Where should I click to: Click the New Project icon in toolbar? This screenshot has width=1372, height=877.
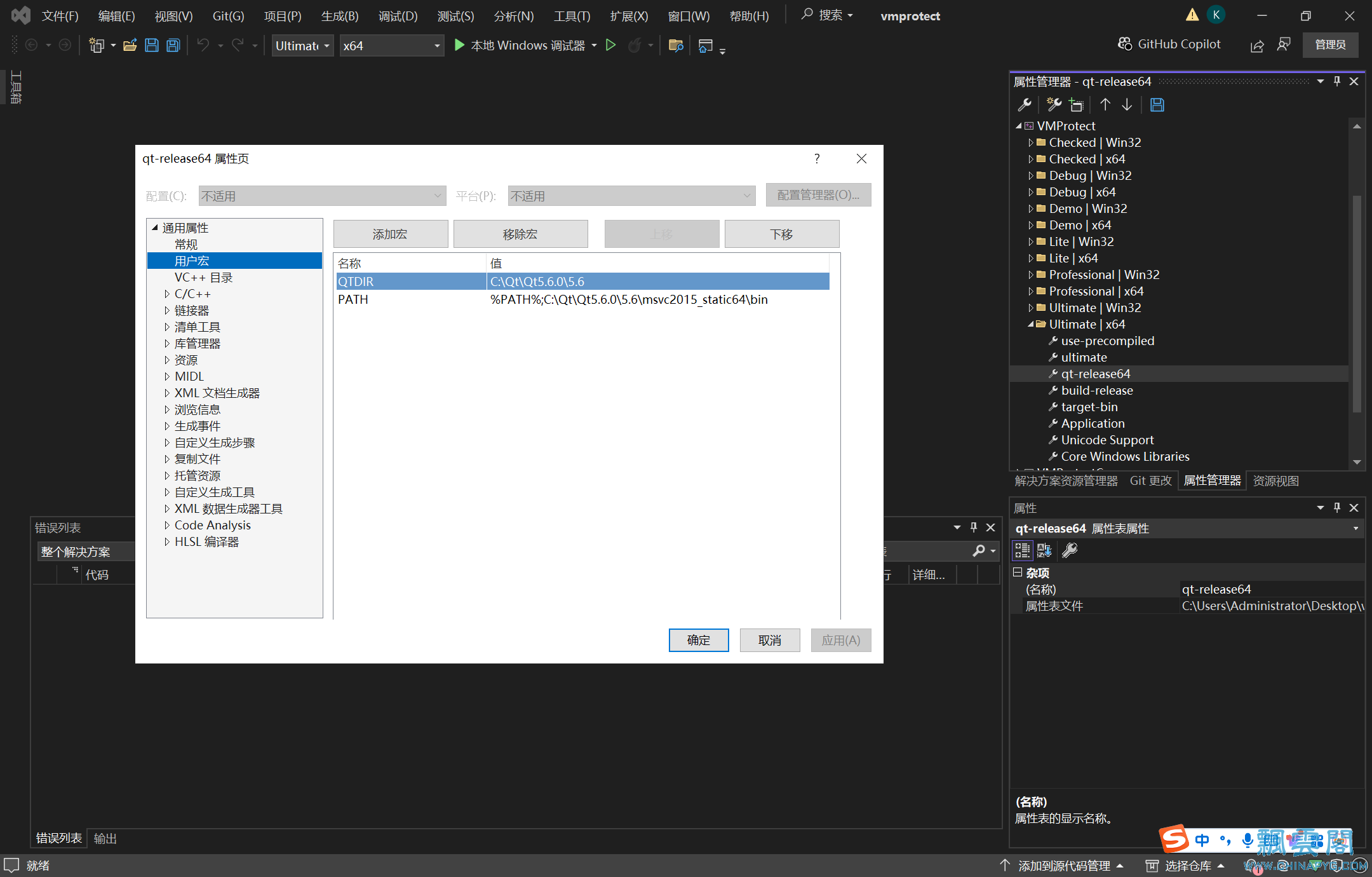97,45
